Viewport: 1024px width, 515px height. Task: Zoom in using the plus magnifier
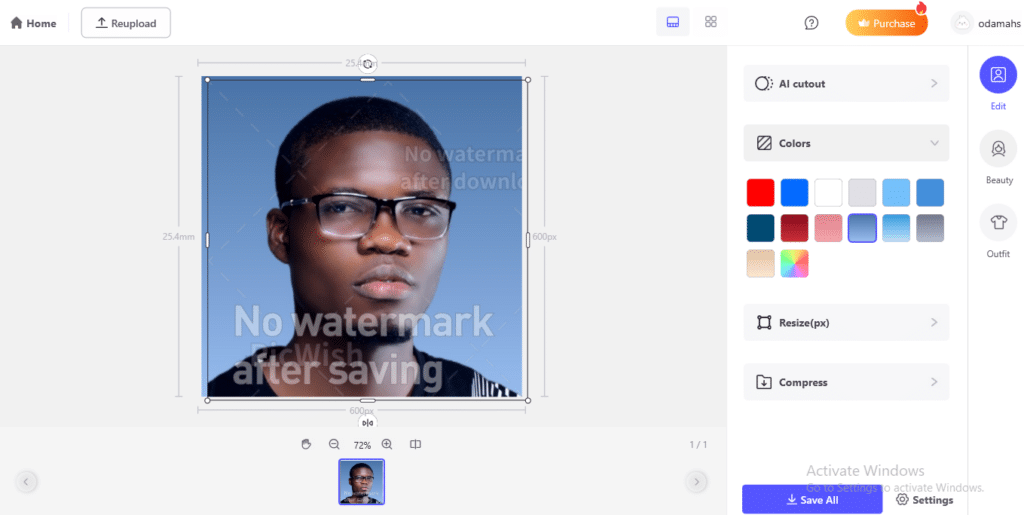point(387,444)
